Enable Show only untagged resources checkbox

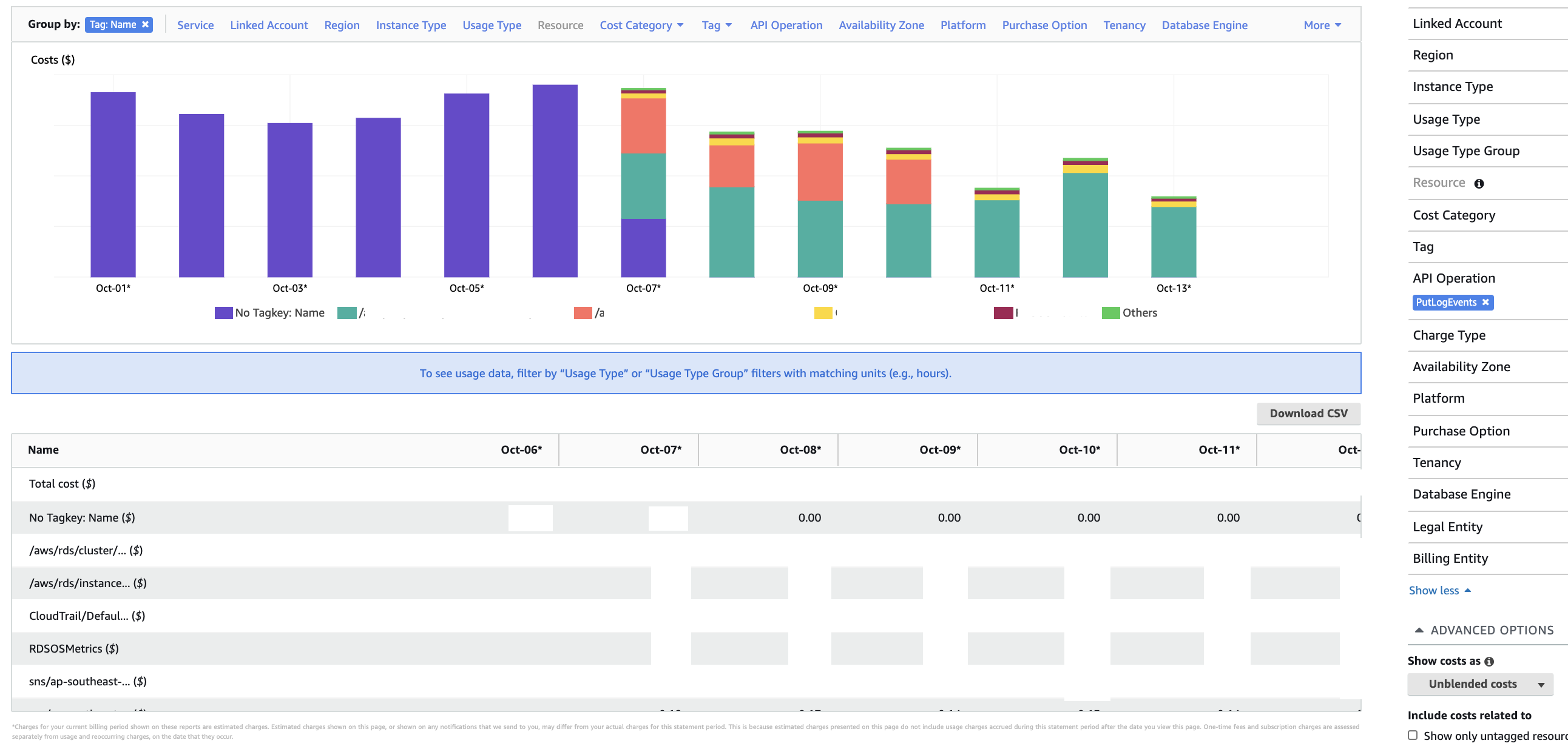click(x=1413, y=735)
